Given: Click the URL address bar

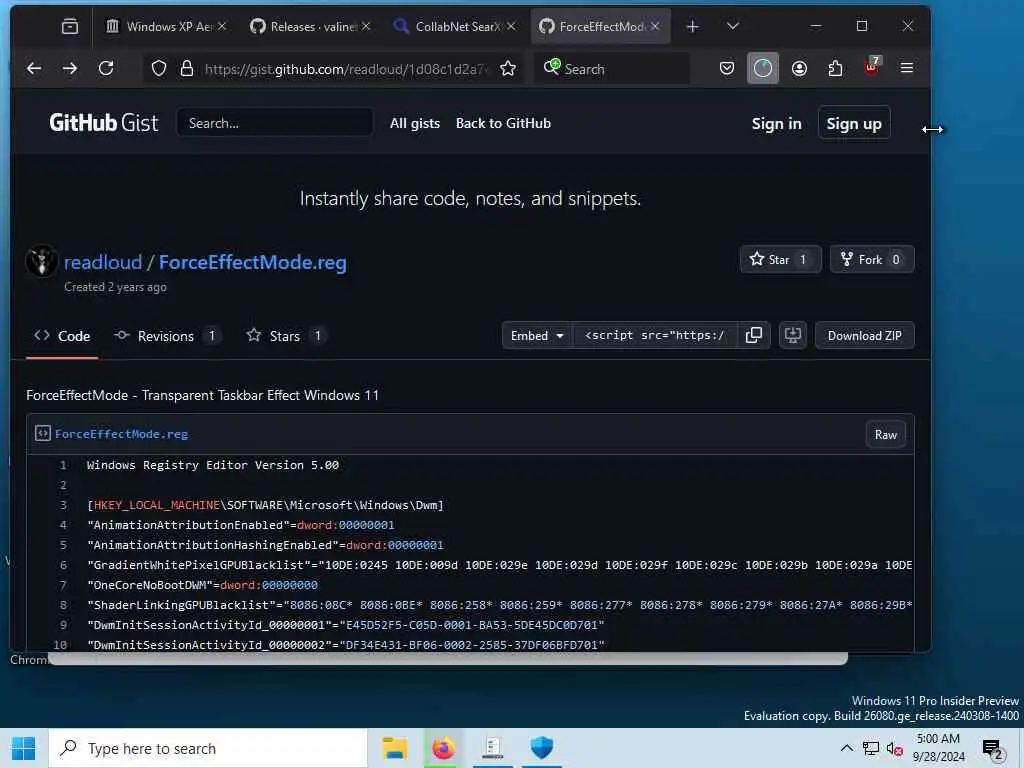Looking at the screenshot, I should 333,69.
